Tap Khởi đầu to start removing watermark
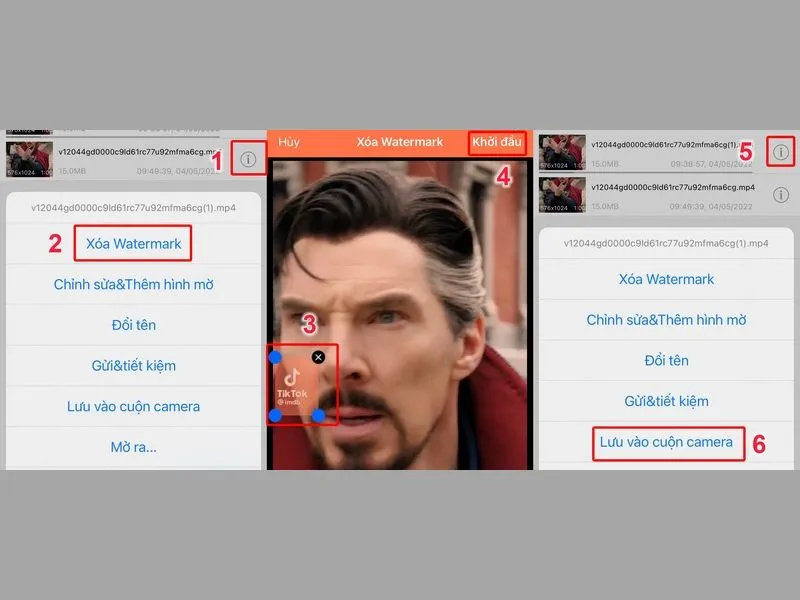This screenshot has width=800, height=600. coord(496,142)
